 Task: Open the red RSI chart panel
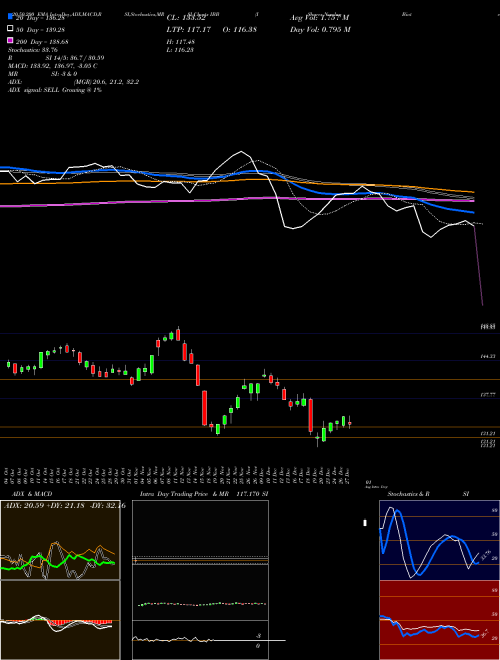click(439, 620)
